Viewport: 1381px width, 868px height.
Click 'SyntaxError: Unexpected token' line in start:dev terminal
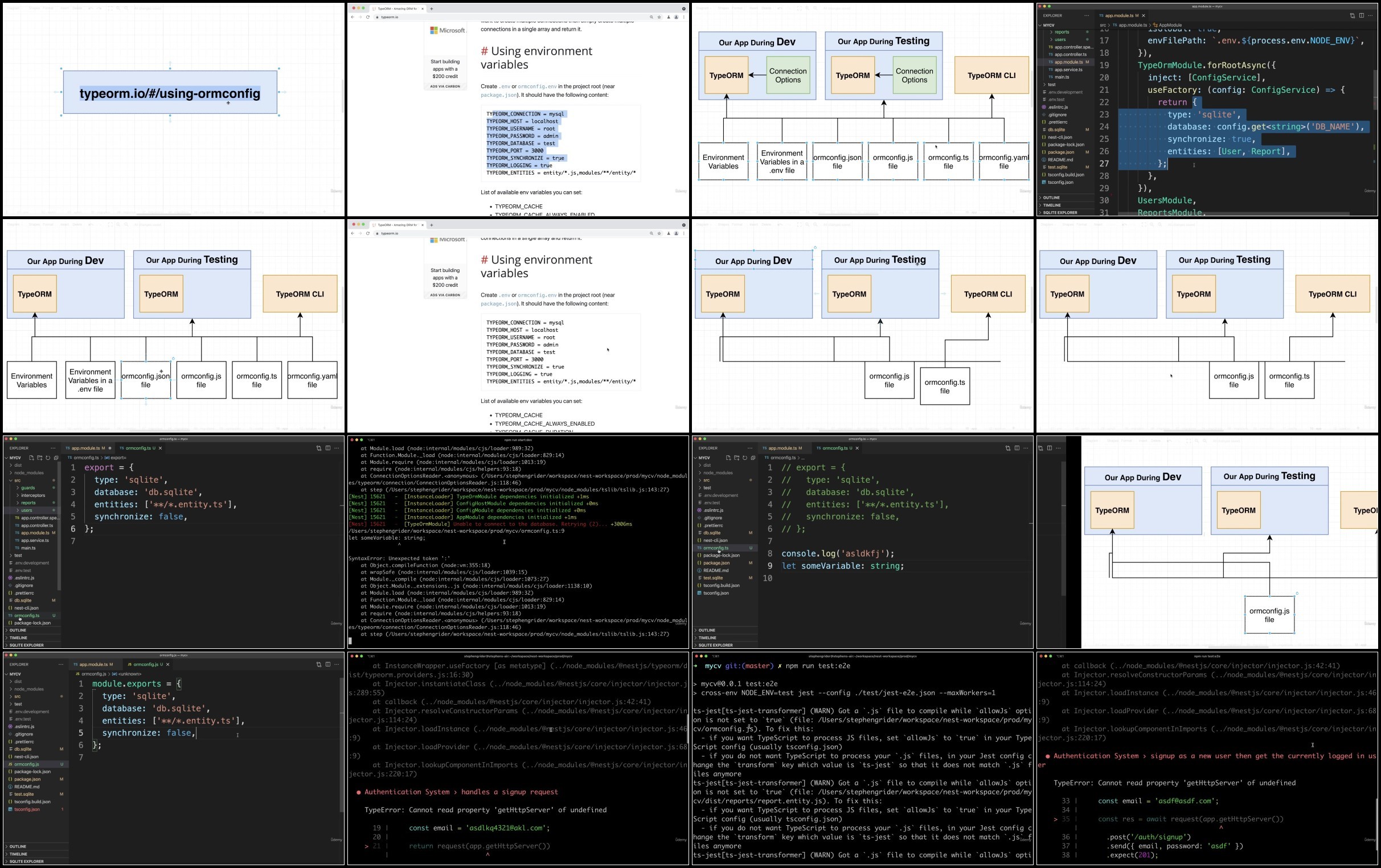click(399, 558)
